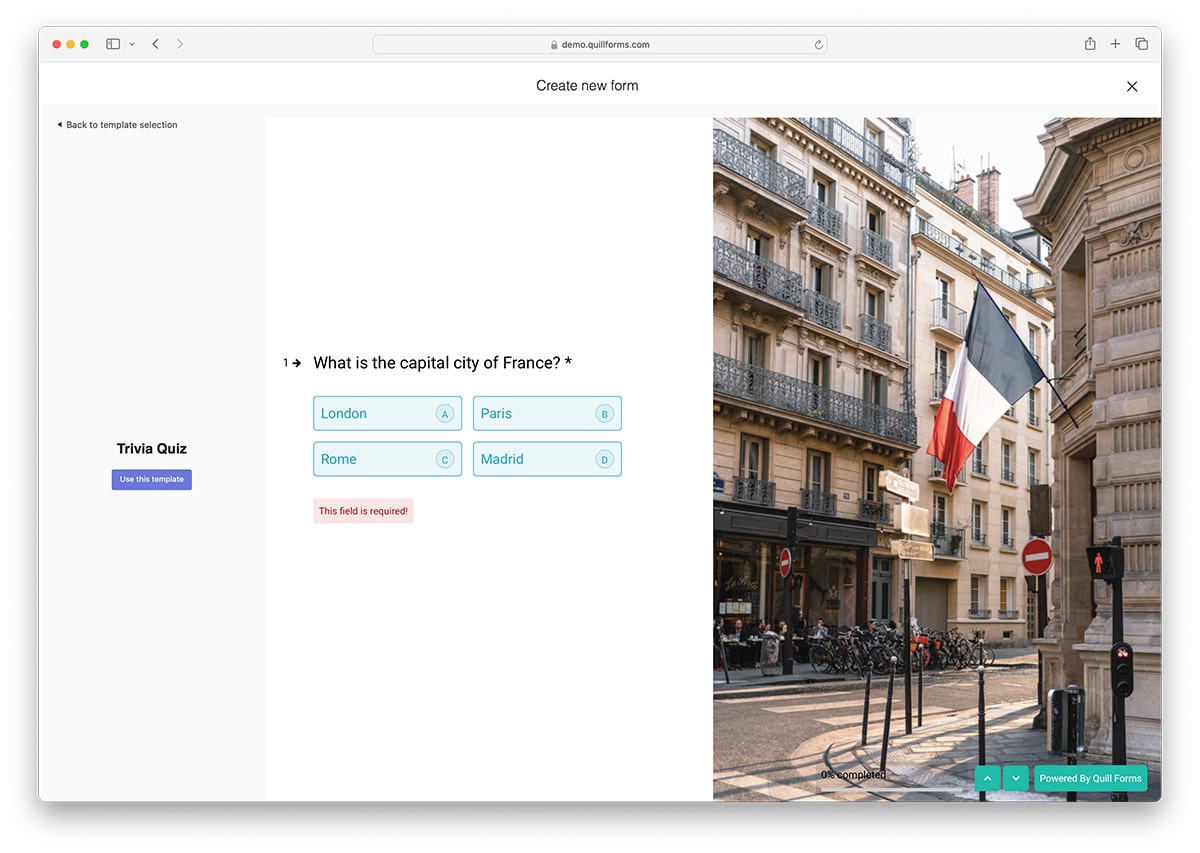Go back with browser back arrow

click(156, 44)
